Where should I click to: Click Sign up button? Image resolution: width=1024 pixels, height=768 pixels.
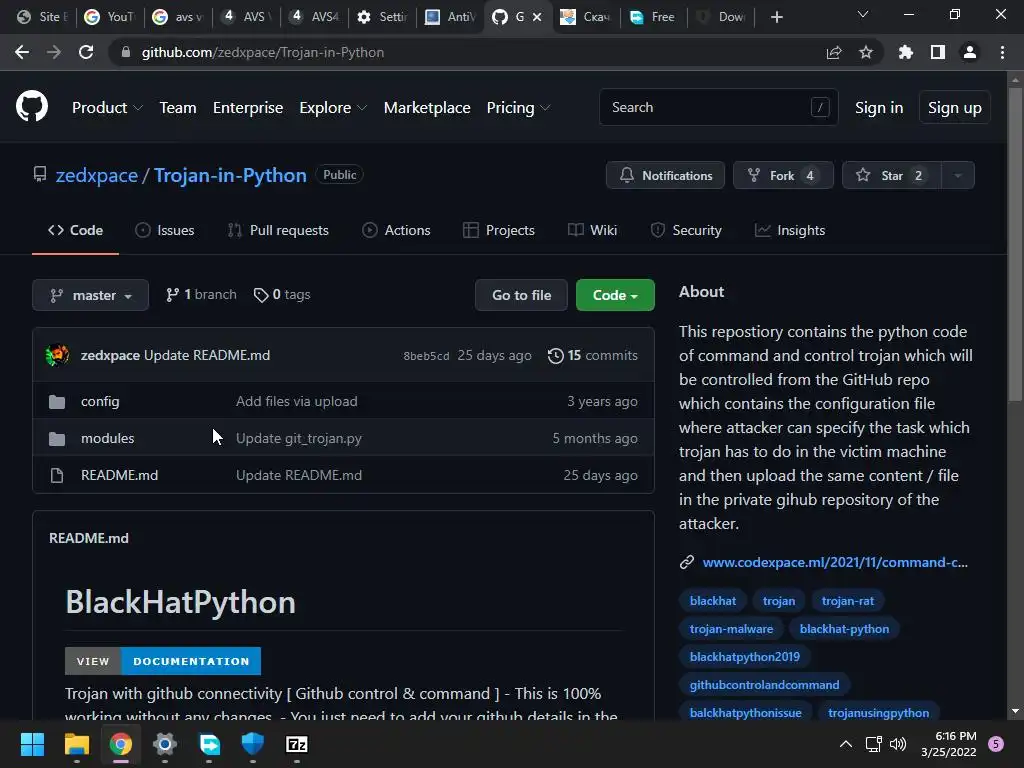pyautogui.click(x=955, y=108)
